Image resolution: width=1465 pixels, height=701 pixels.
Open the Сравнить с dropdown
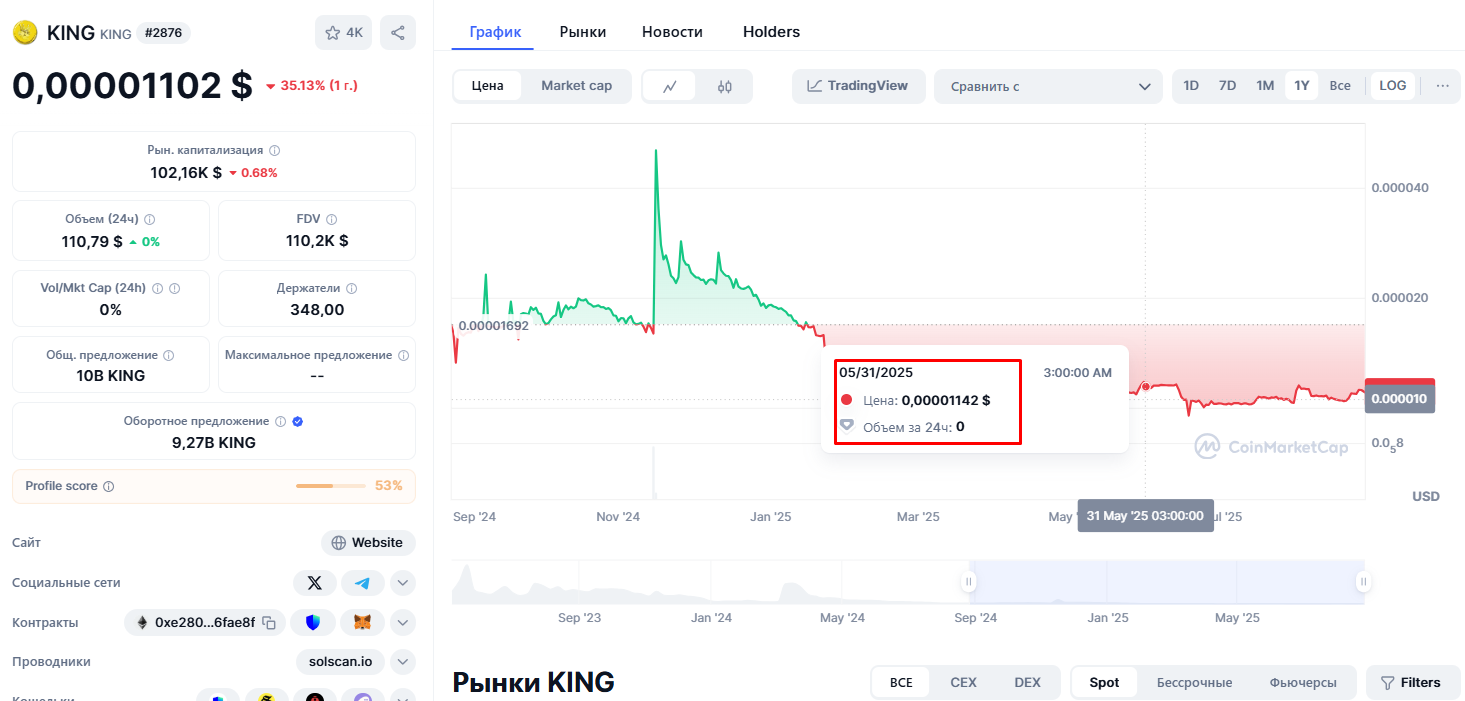coord(1049,86)
